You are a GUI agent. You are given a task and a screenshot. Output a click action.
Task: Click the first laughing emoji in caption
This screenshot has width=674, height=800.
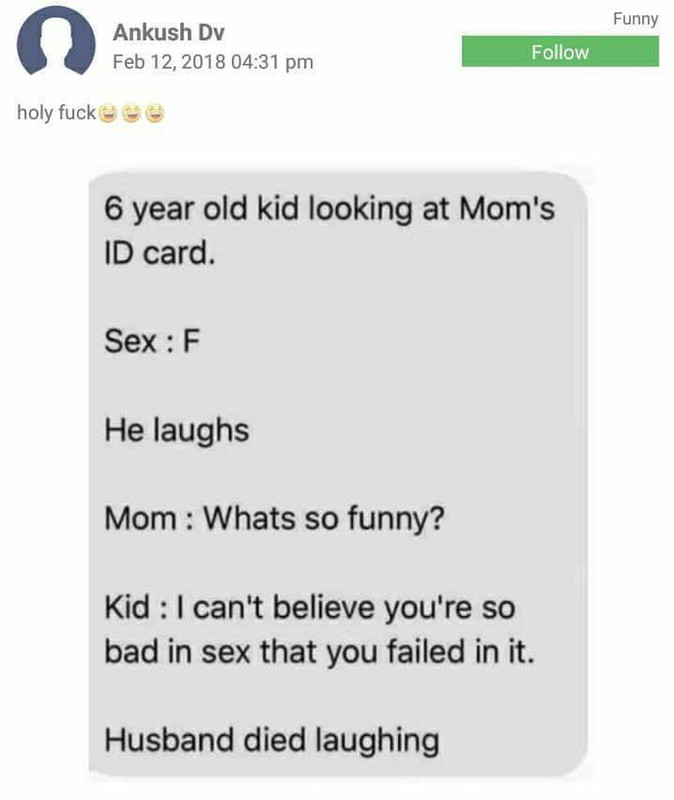point(107,113)
